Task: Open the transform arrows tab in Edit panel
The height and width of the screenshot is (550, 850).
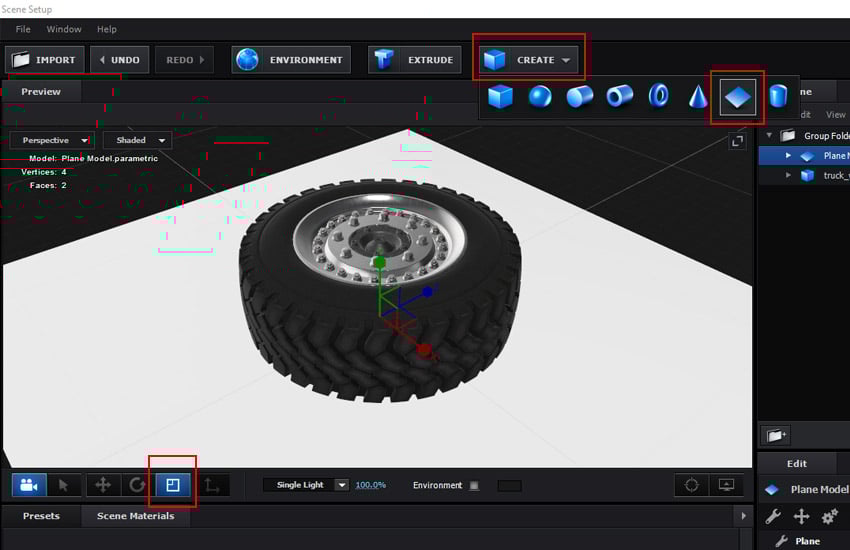Action: point(801,516)
